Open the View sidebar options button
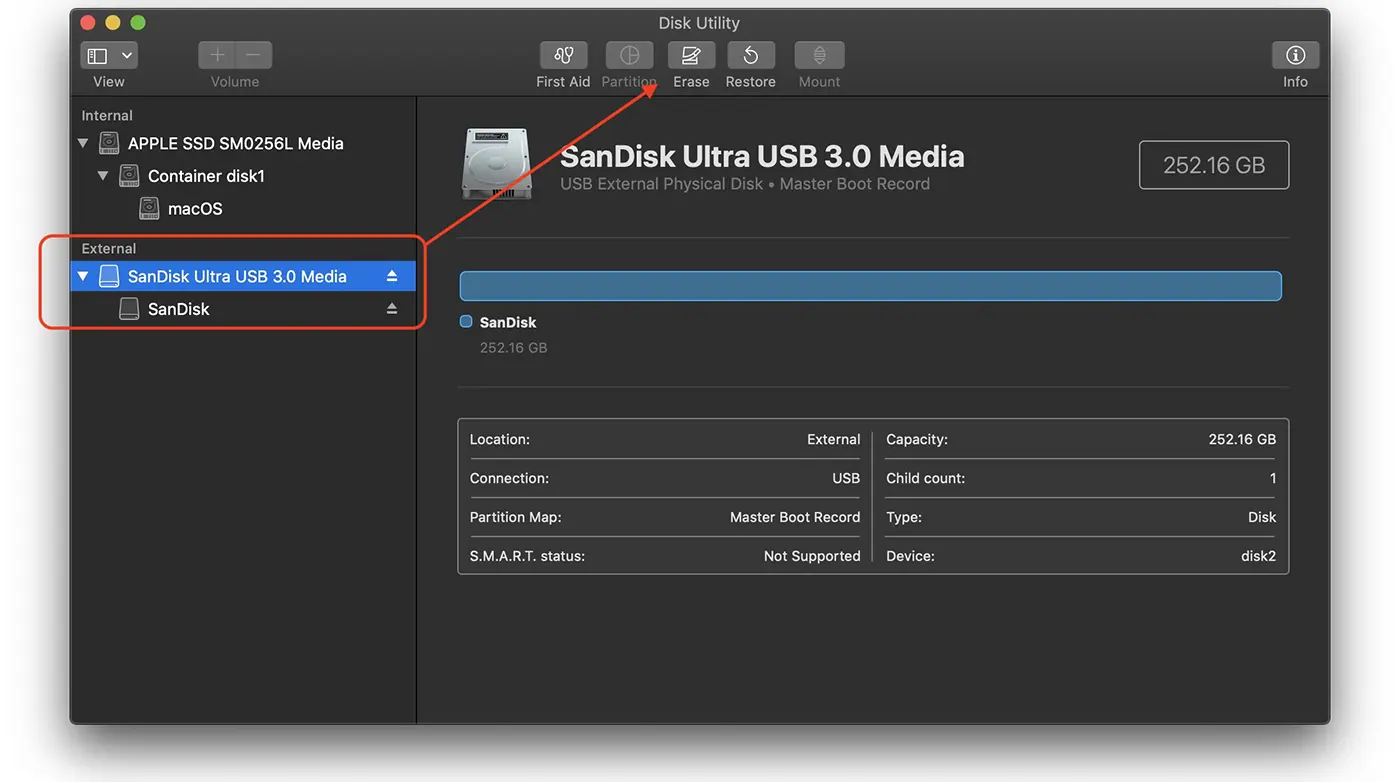1400x782 pixels. [x=98, y=56]
